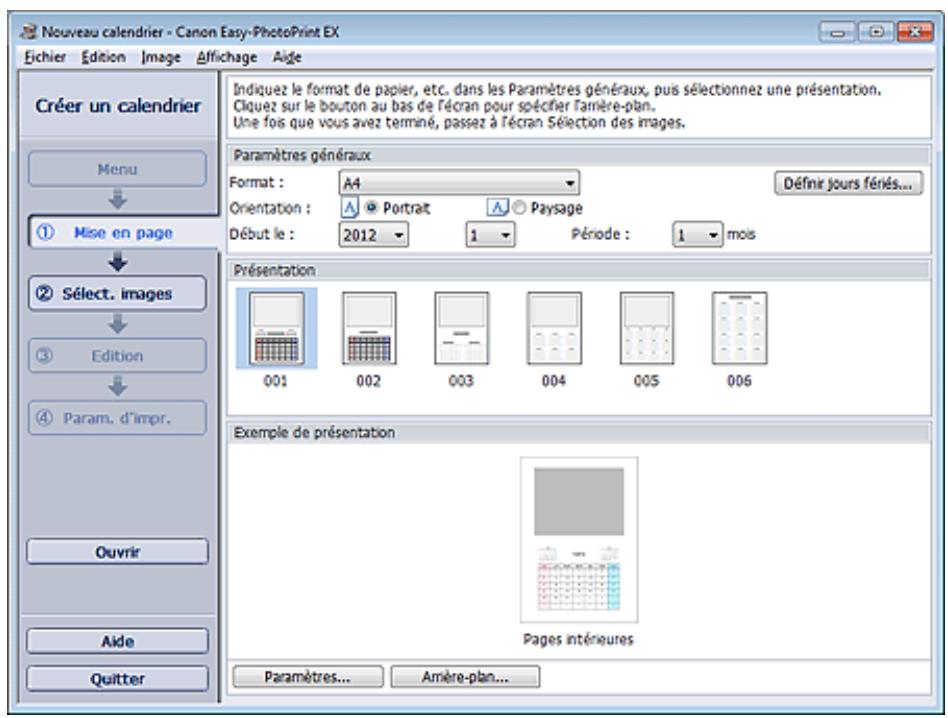The width and height of the screenshot is (948, 718).
Task: Click step 4 Param. d'impr. button
Action: coord(117,418)
